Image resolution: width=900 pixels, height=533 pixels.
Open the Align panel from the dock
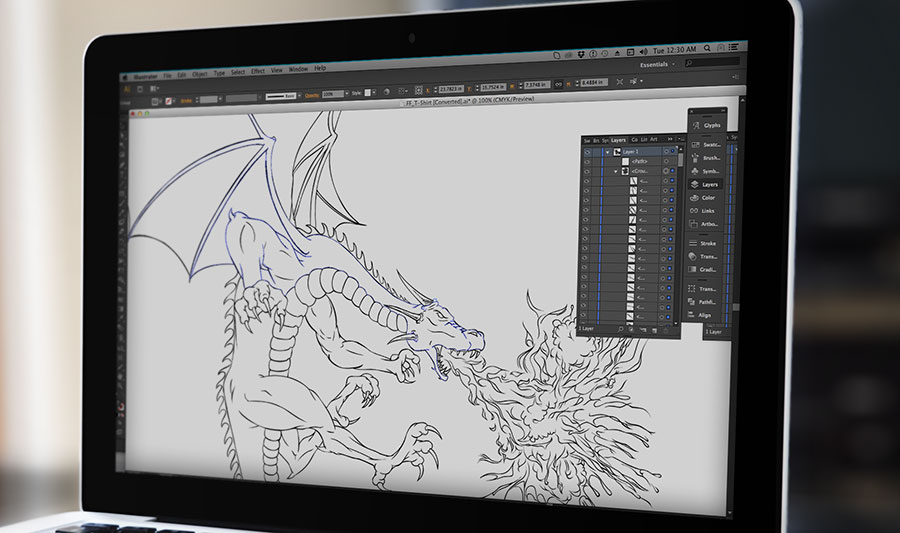(699, 315)
